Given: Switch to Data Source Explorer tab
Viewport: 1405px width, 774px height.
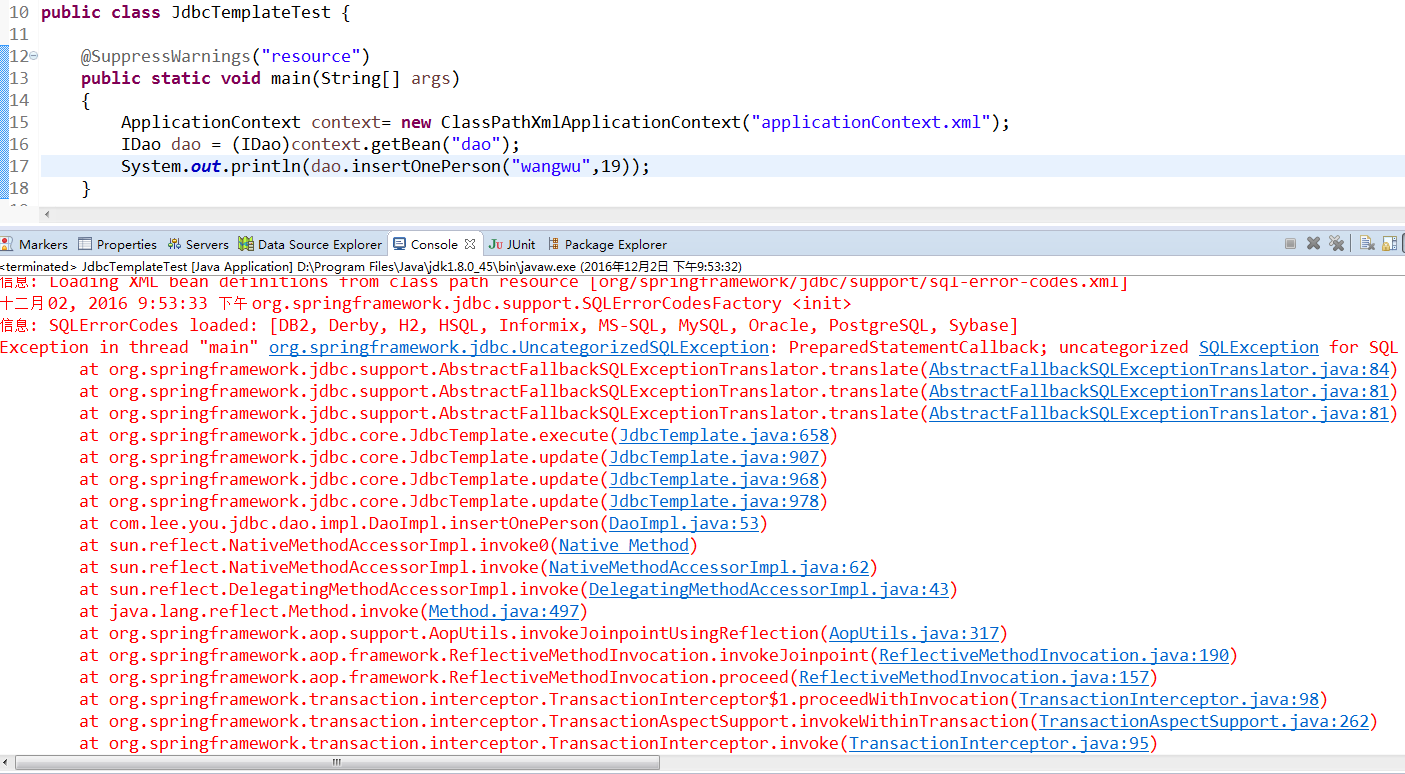Looking at the screenshot, I should [x=310, y=244].
